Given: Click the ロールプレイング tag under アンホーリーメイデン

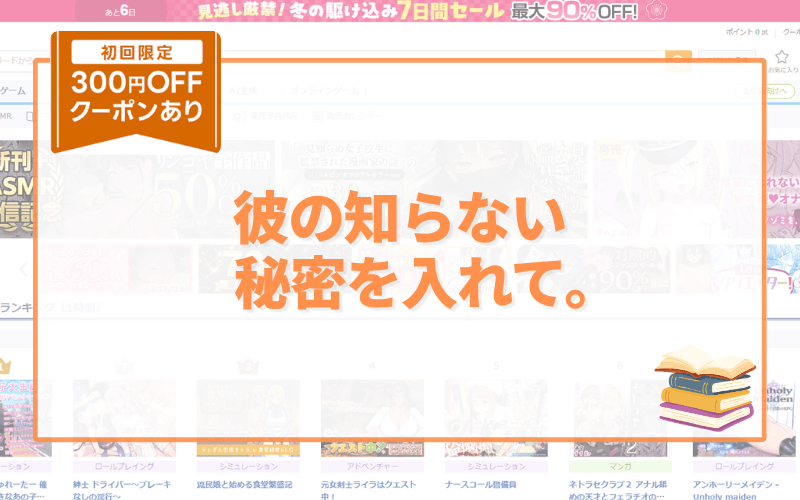Looking at the screenshot, I should (x=744, y=466).
